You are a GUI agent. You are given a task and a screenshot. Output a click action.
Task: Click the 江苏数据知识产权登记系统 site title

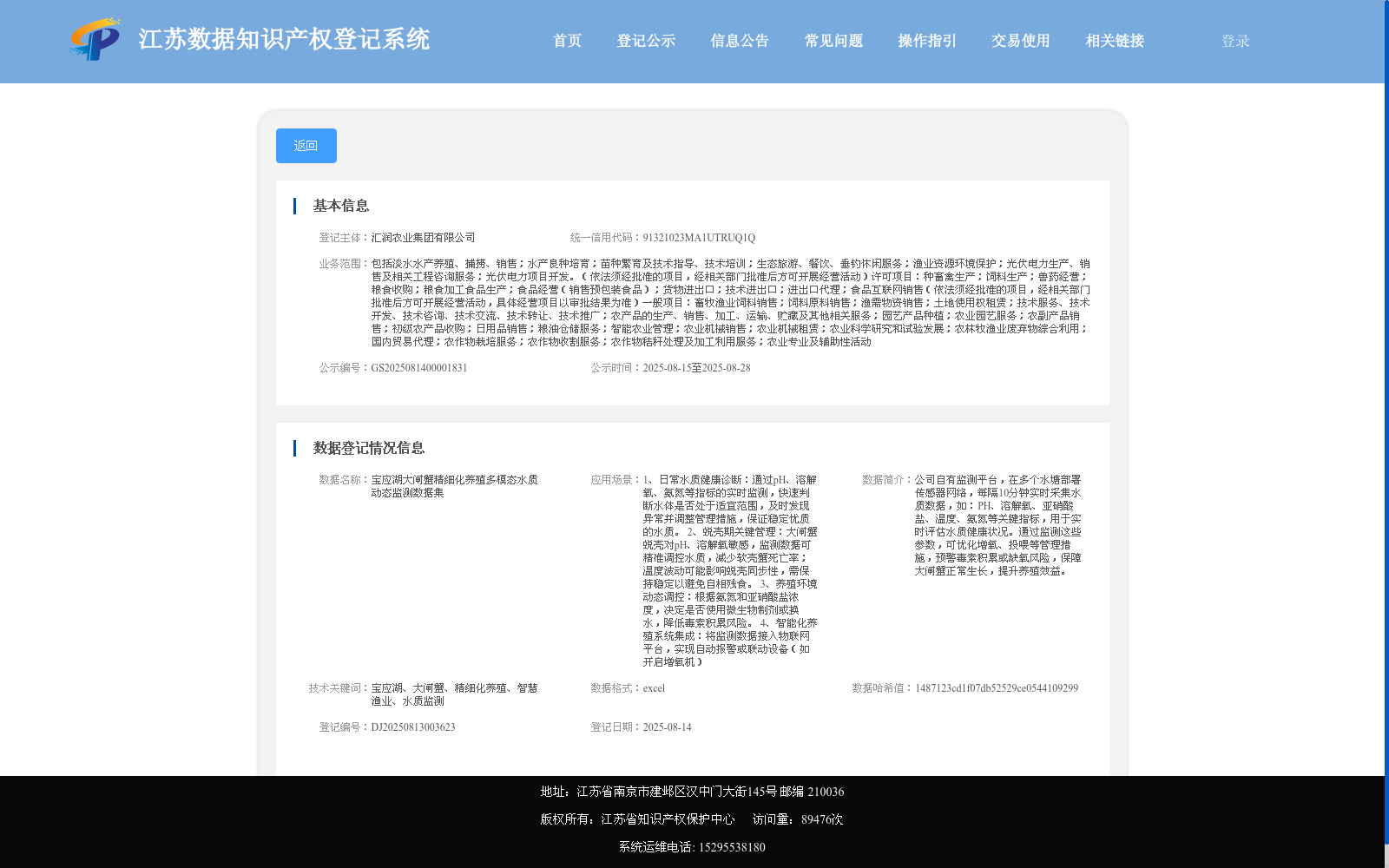(x=285, y=39)
